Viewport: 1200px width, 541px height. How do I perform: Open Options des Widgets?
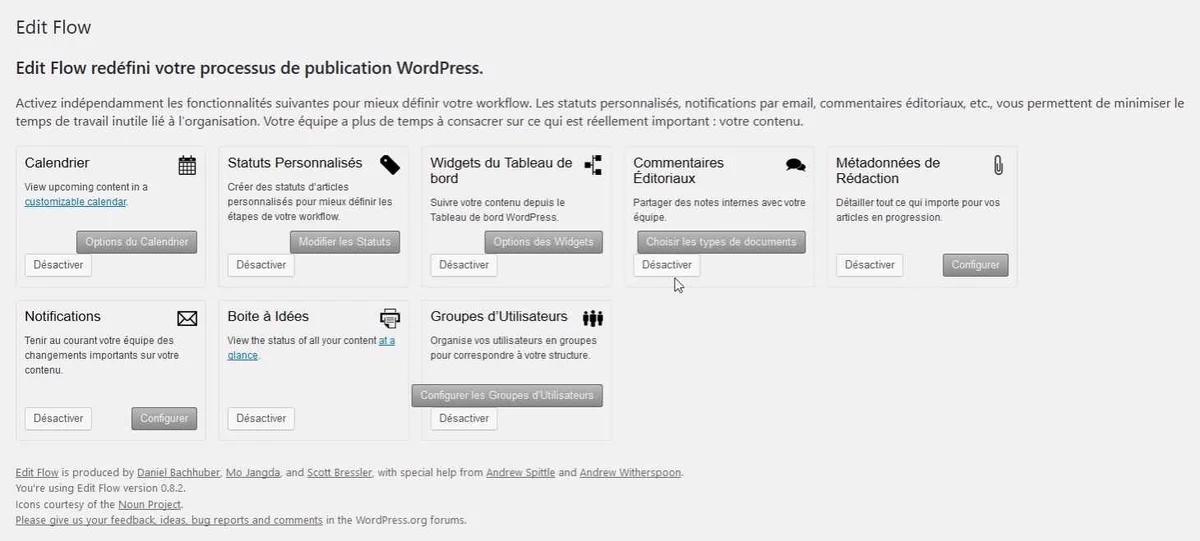pyautogui.click(x=544, y=241)
